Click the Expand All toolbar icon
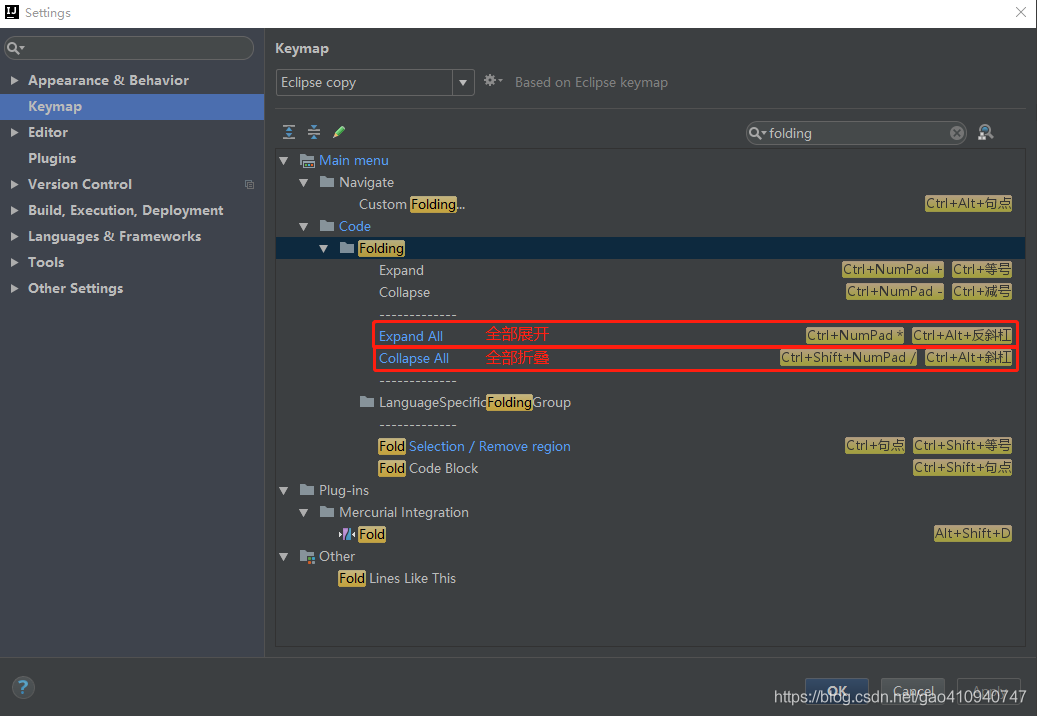 [289, 132]
